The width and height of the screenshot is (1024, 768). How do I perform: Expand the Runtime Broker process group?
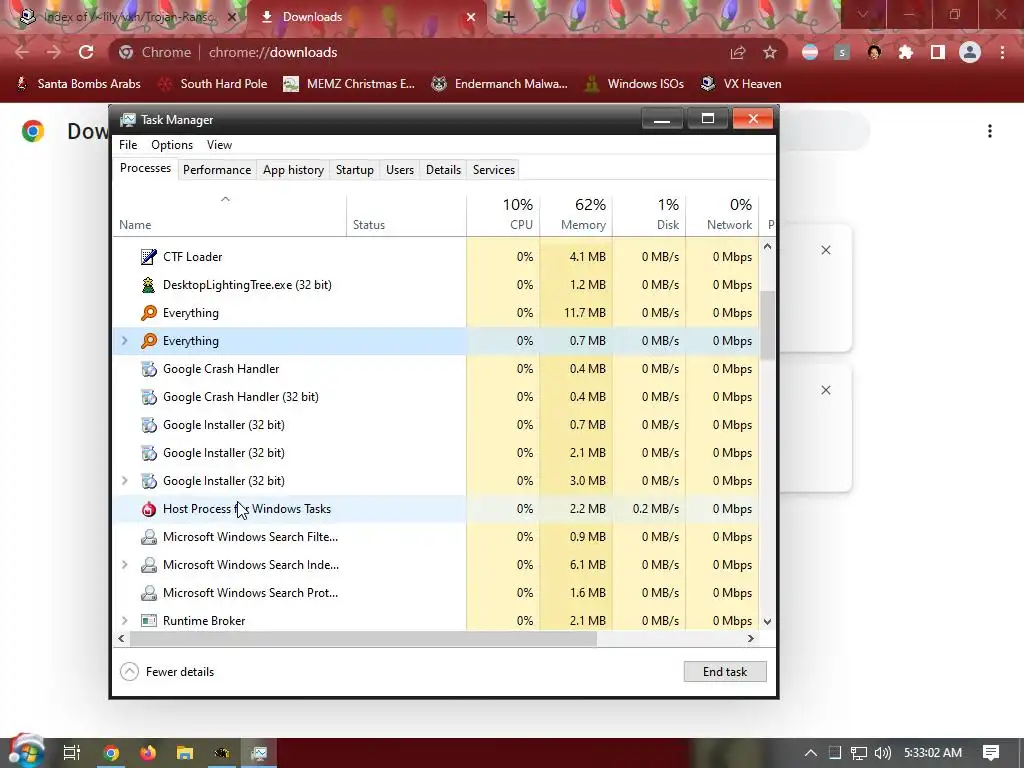[x=125, y=620]
